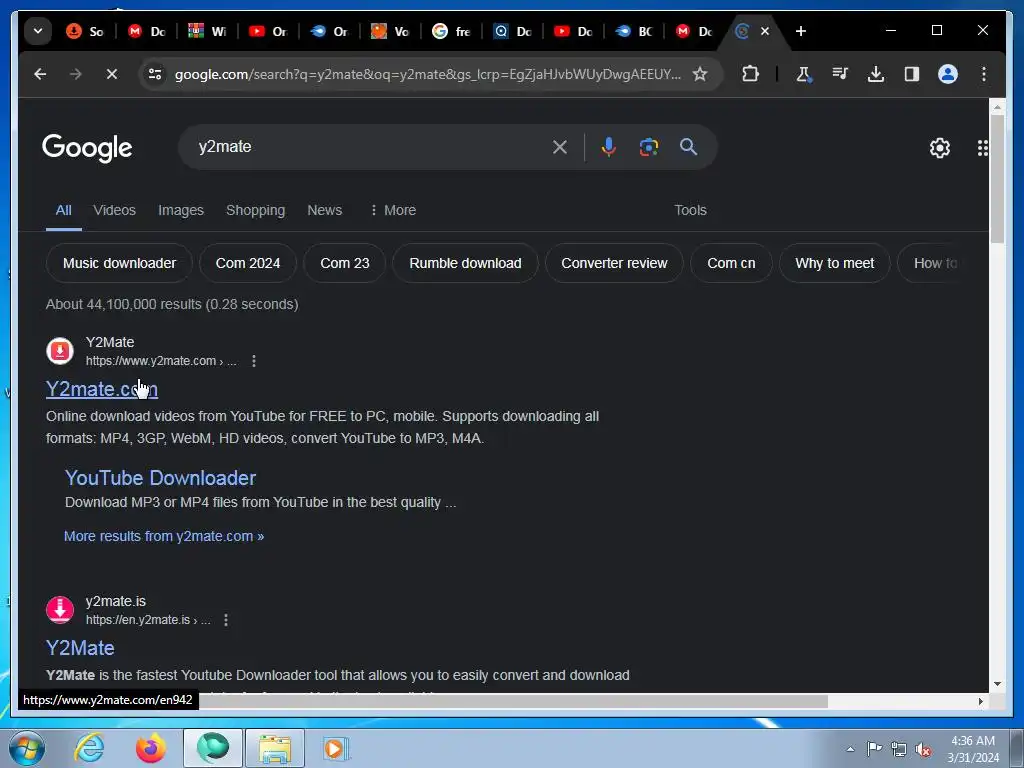The image size is (1024, 768).
Task: Open the profile avatar icon
Action: (x=948, y=74)
